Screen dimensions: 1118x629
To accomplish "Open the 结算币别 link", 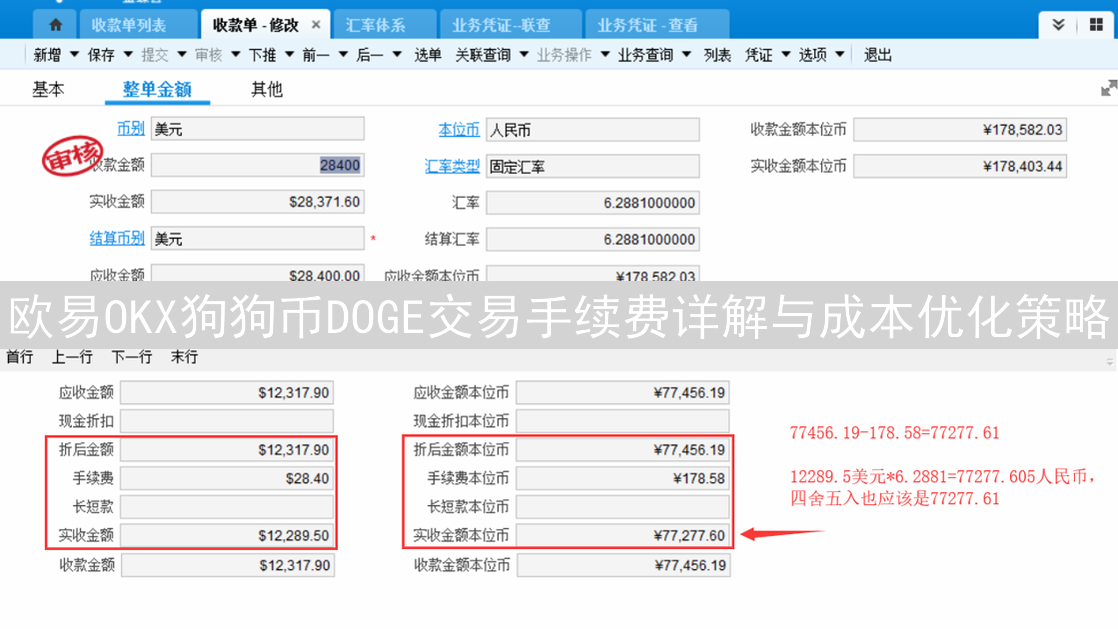I will (117, 238).
